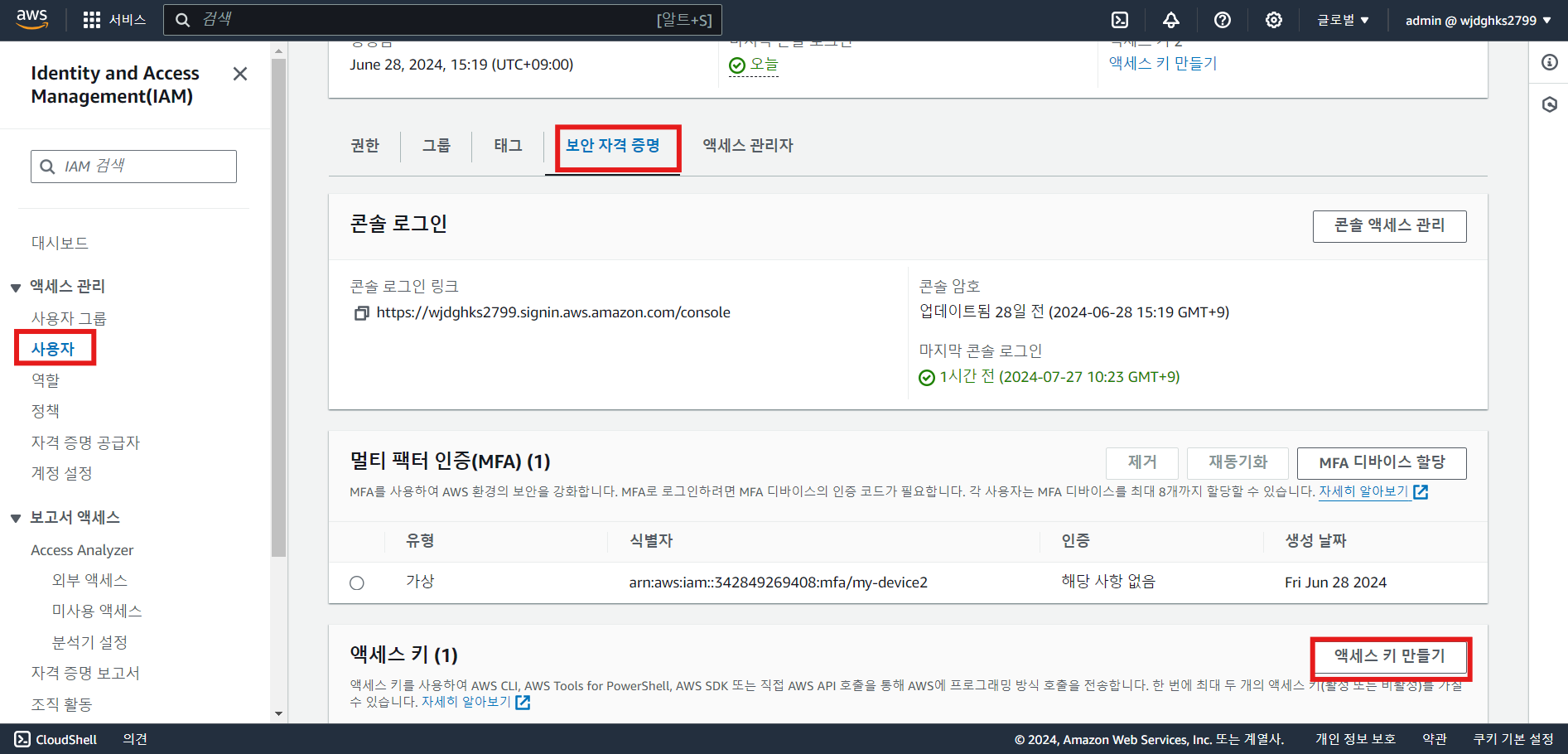Image resolution: width=1568 pixels, height=754 pixels.
Task: Open 정책 in the sidebar
Action: tap(46, 411)
